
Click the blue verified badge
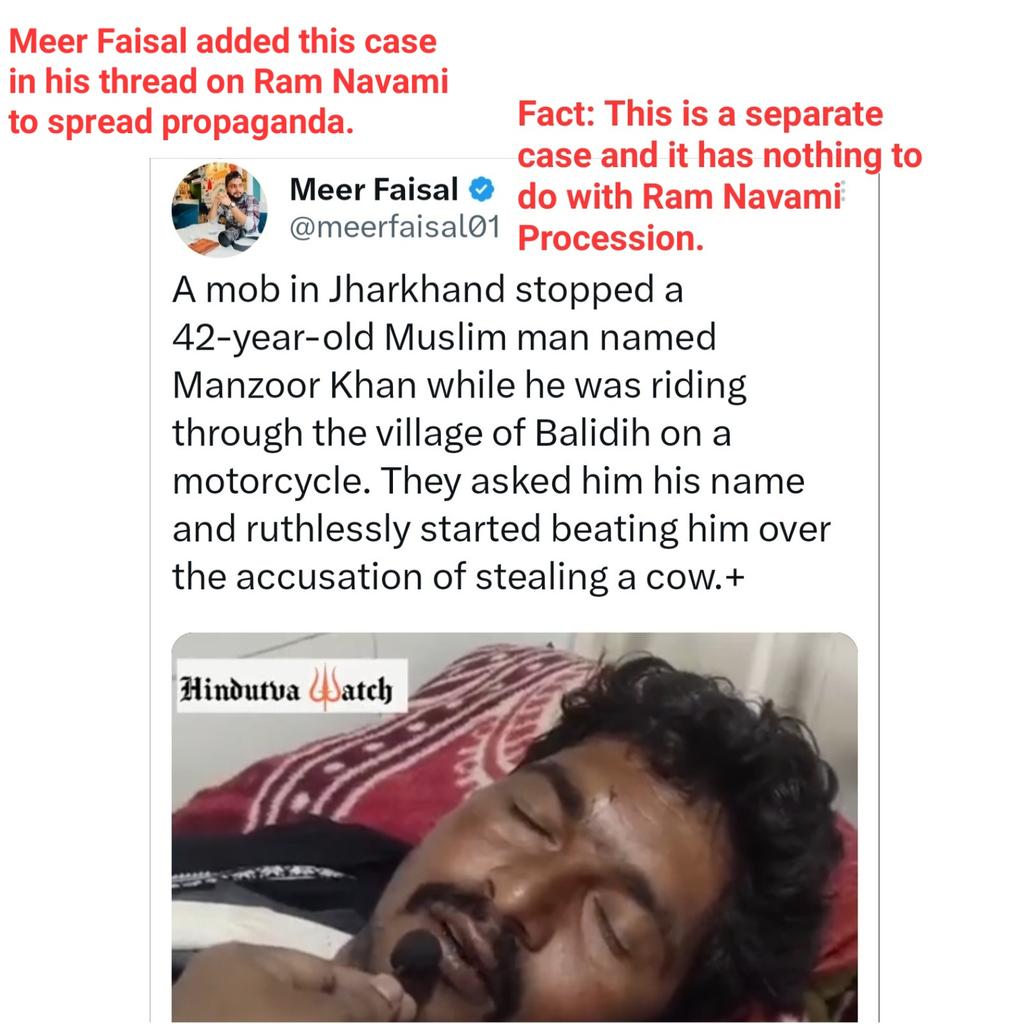click(481, 189)
